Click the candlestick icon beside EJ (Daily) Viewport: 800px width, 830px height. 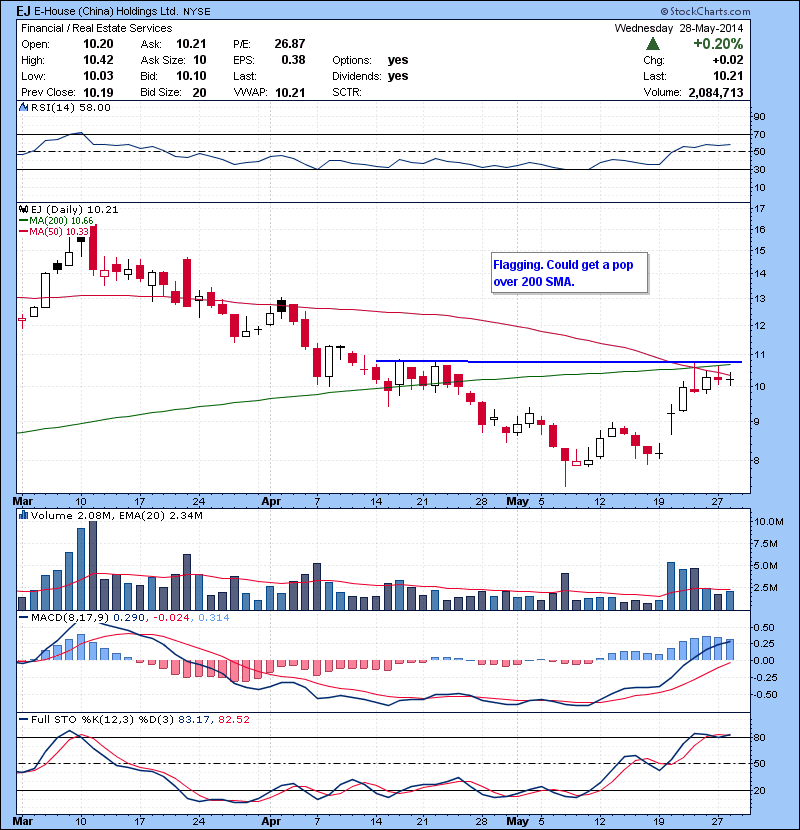(x=23, y=209)
